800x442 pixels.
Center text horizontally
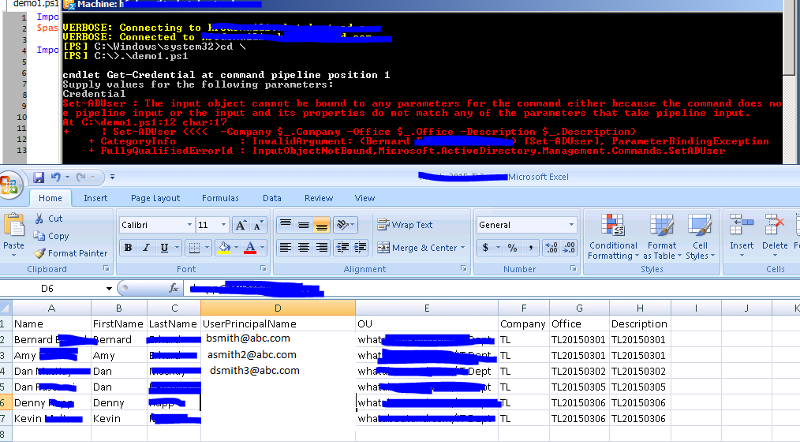coord(304,248)
